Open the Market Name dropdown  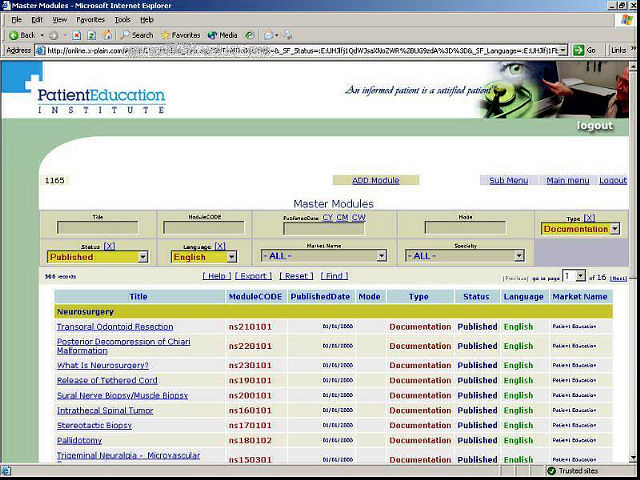(x=323, y=256)
